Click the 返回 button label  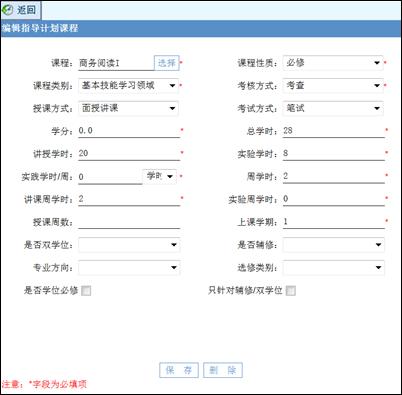26,10
